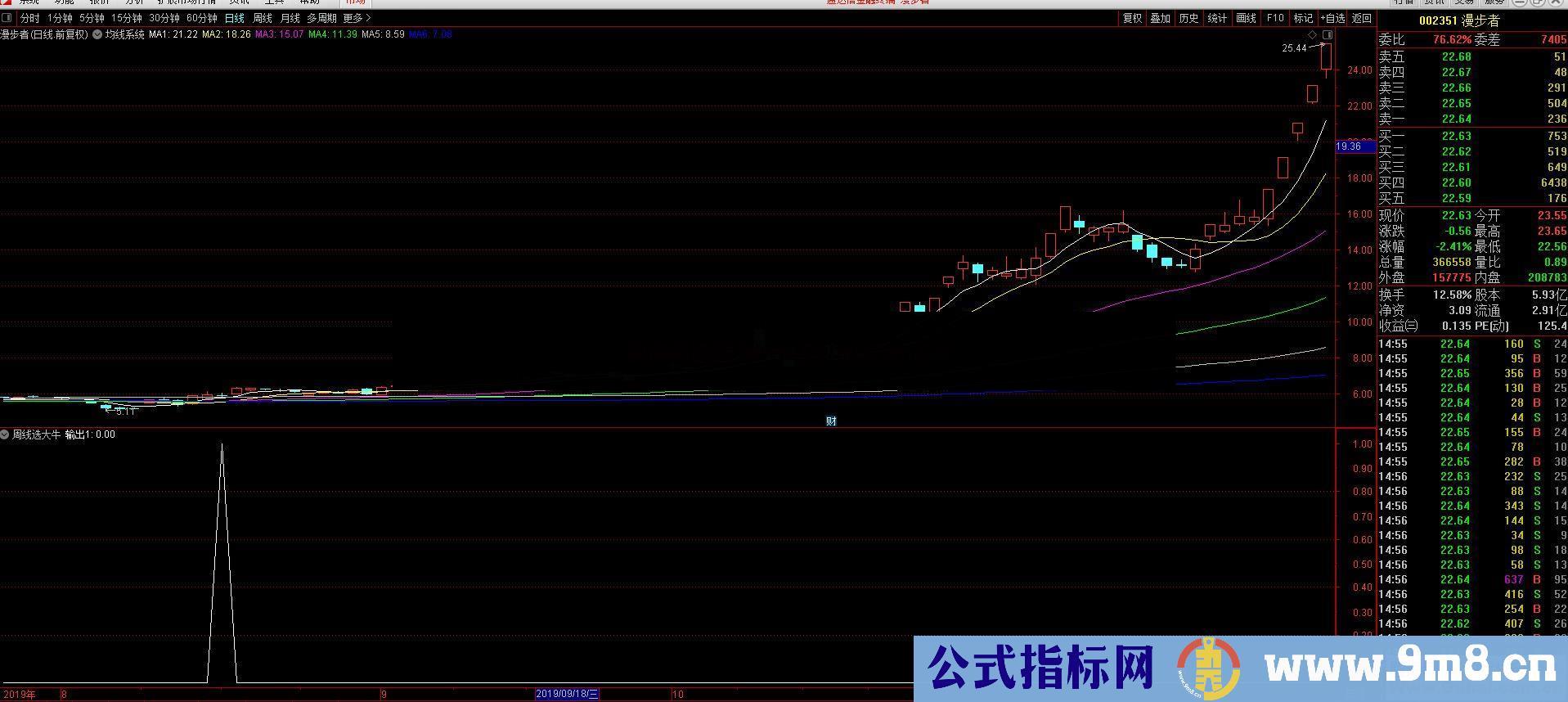Viewport: 1568px width, 702px height.
Task: Expand the 更多 period options
Action: pos(357,18)
